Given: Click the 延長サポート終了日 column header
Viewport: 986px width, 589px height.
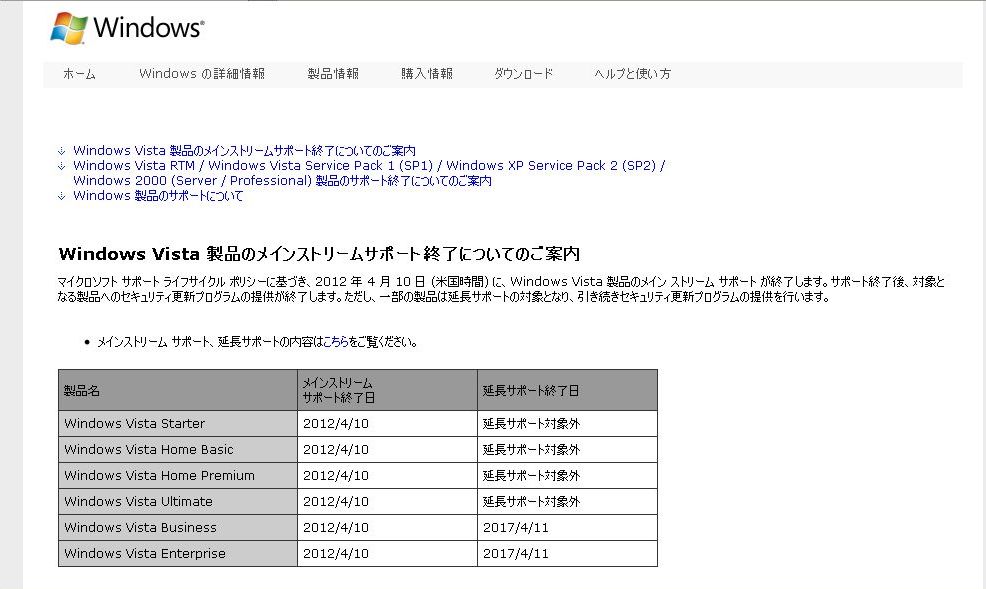Looking at the screenshot, I should pyautogui.click(x=567, y=390).
